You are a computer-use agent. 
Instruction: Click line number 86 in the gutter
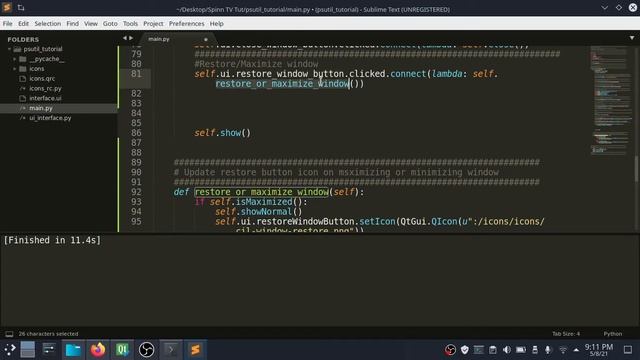[136, 133]
